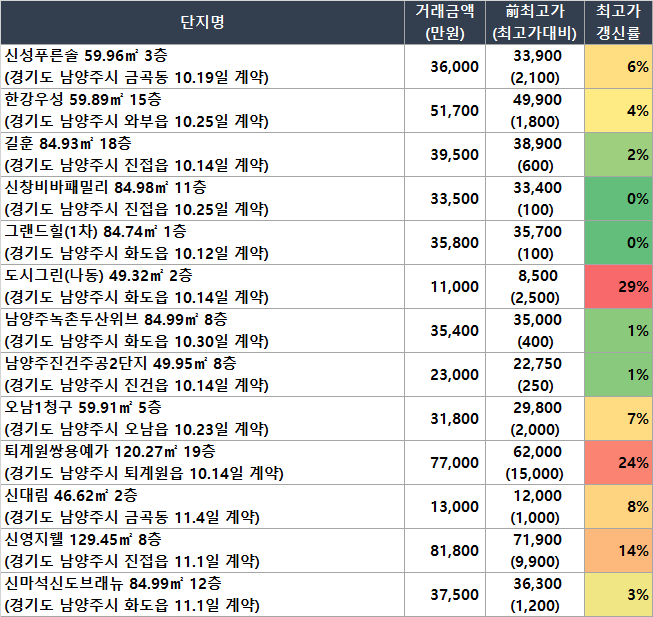Click the 23,000 transaction amount cell
Viewport: 653px width, 617px height.
click(x=445, y=375)
